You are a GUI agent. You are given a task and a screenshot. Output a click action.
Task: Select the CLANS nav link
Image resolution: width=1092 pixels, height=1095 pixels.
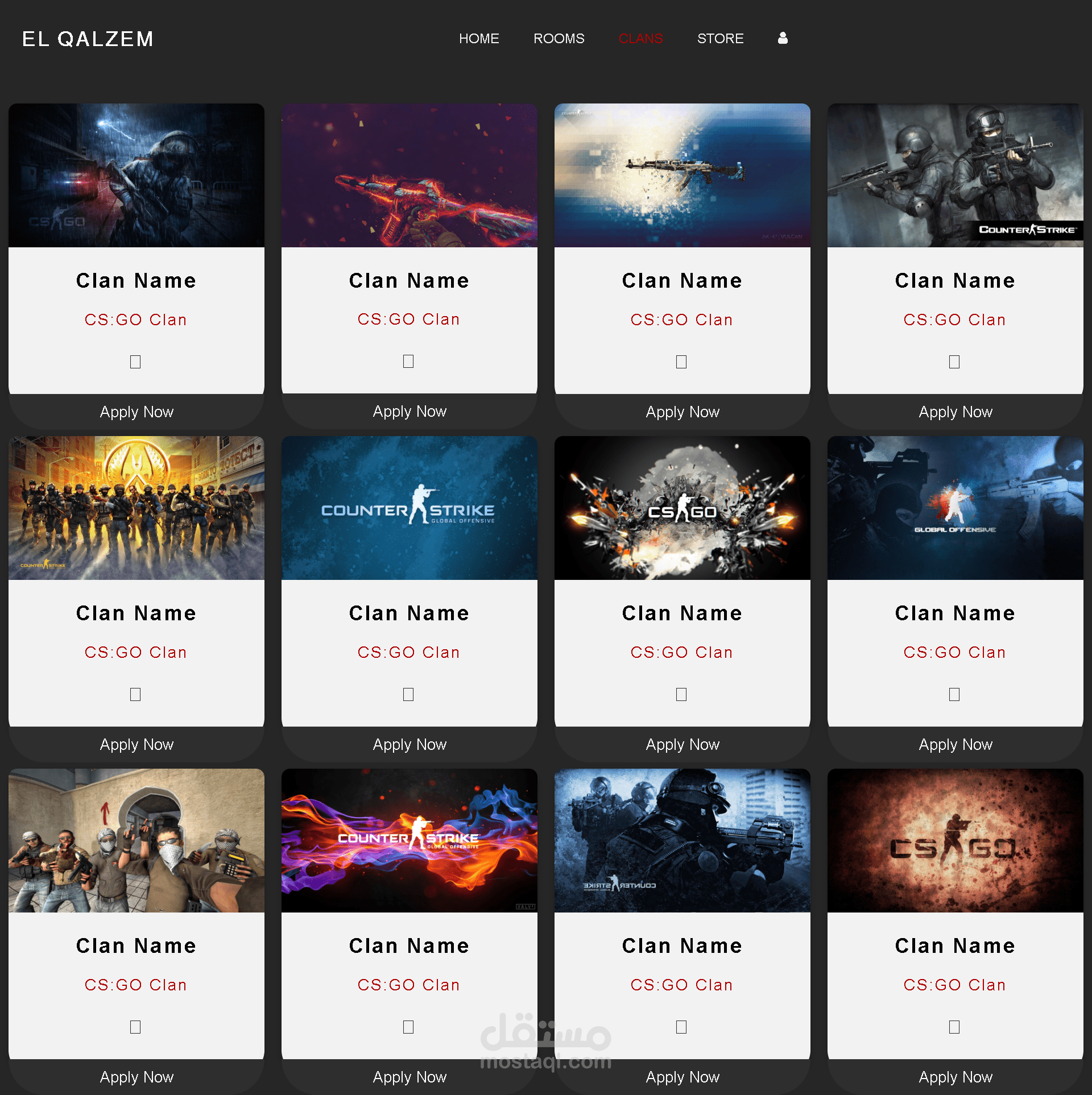[x=640, y=39]
